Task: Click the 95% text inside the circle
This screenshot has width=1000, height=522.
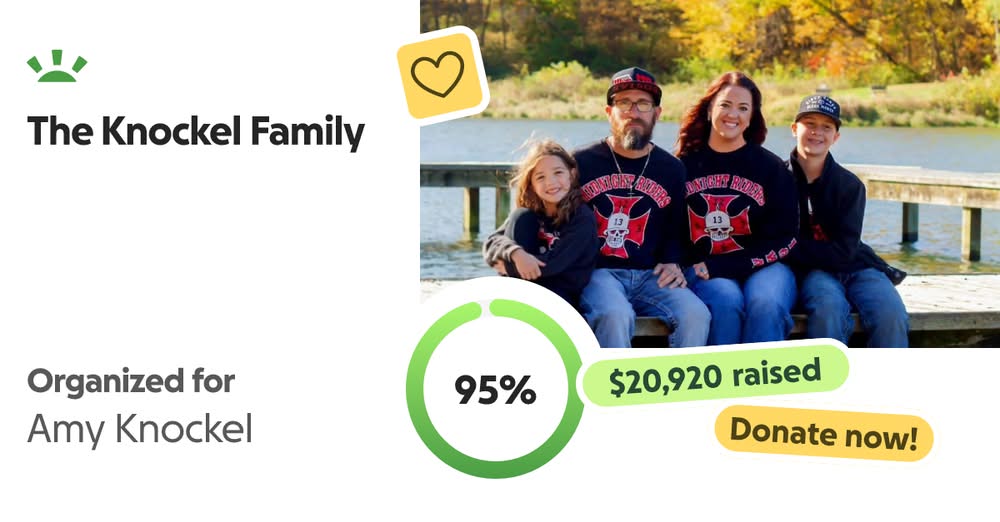Action: [x=495, y=389]
